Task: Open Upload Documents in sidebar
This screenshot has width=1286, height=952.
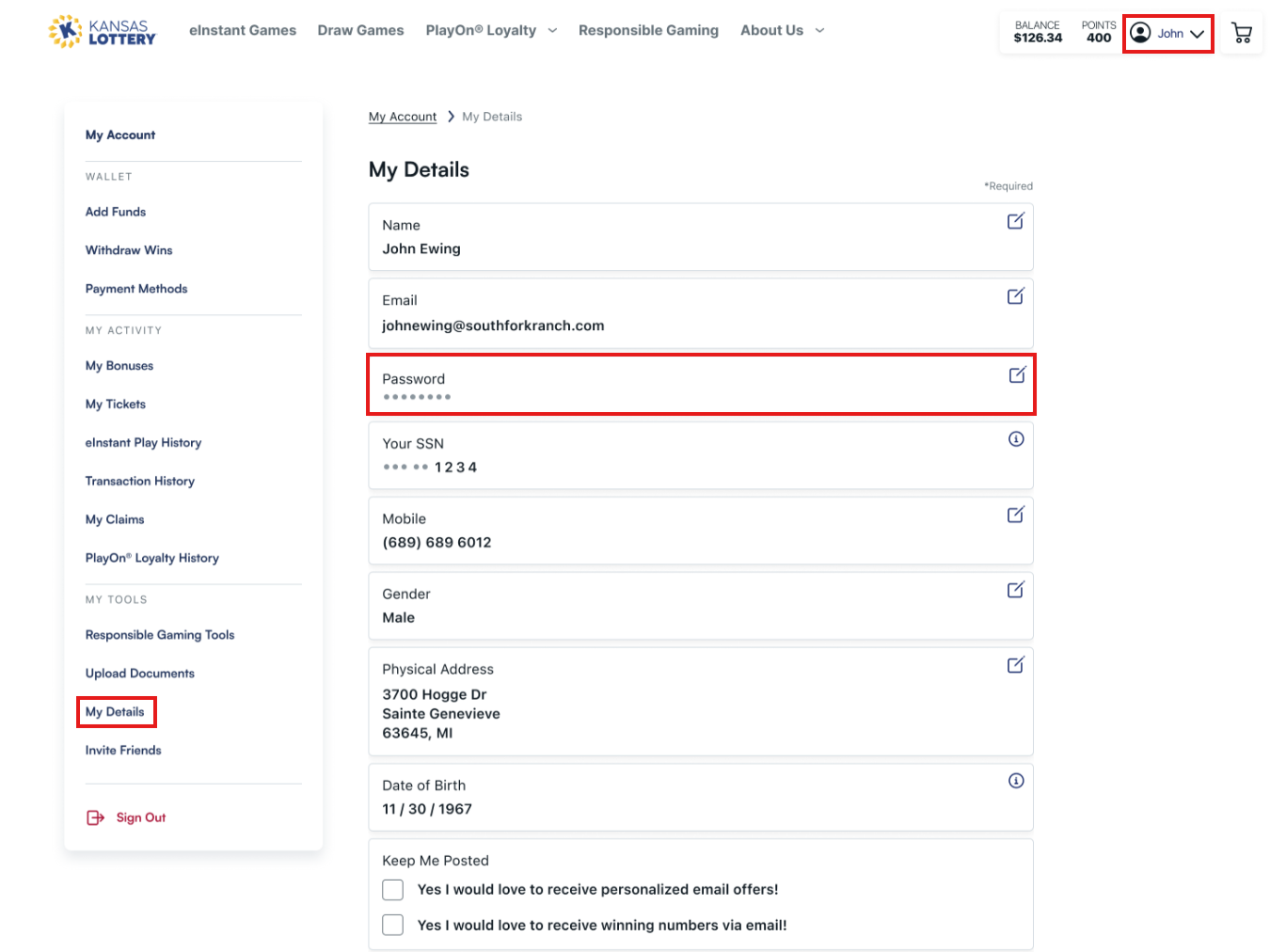Action: 140,674
